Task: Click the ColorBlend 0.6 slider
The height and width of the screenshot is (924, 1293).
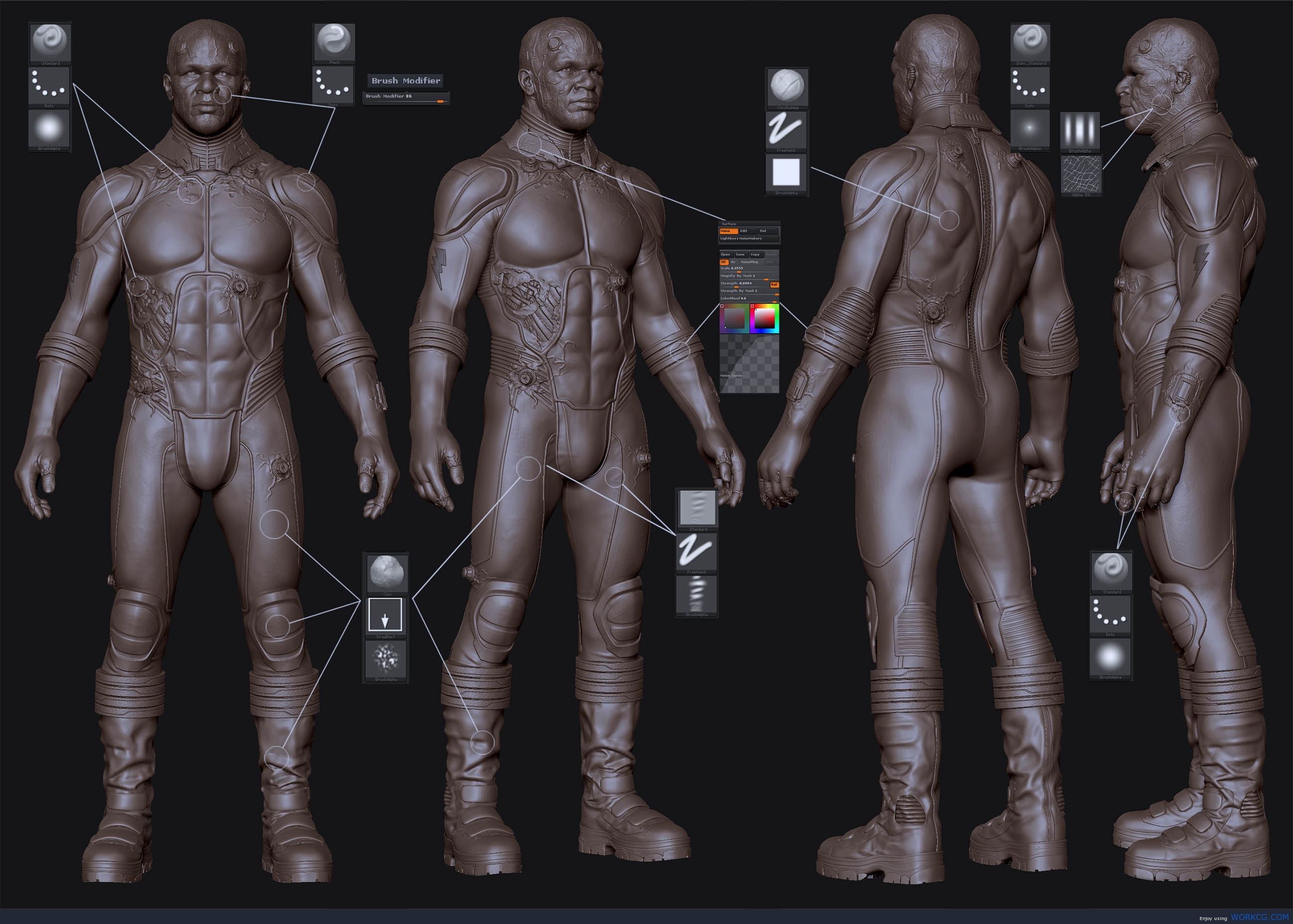Action: pyautogui.click(x=750, y=300)
